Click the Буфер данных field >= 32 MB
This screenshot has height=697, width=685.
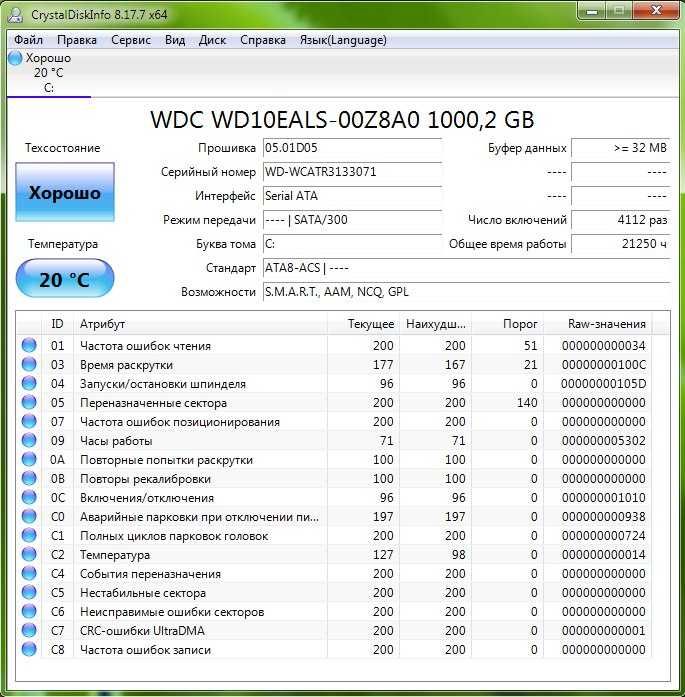point(621,148)
